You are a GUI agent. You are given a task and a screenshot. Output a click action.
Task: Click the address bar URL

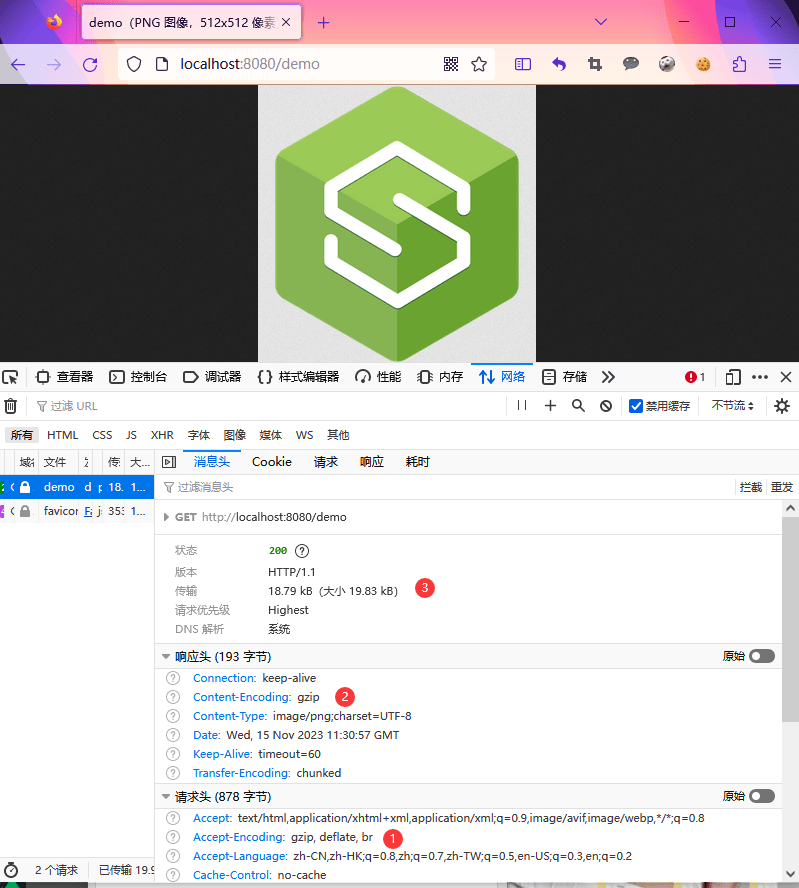(x=249, y=64)
